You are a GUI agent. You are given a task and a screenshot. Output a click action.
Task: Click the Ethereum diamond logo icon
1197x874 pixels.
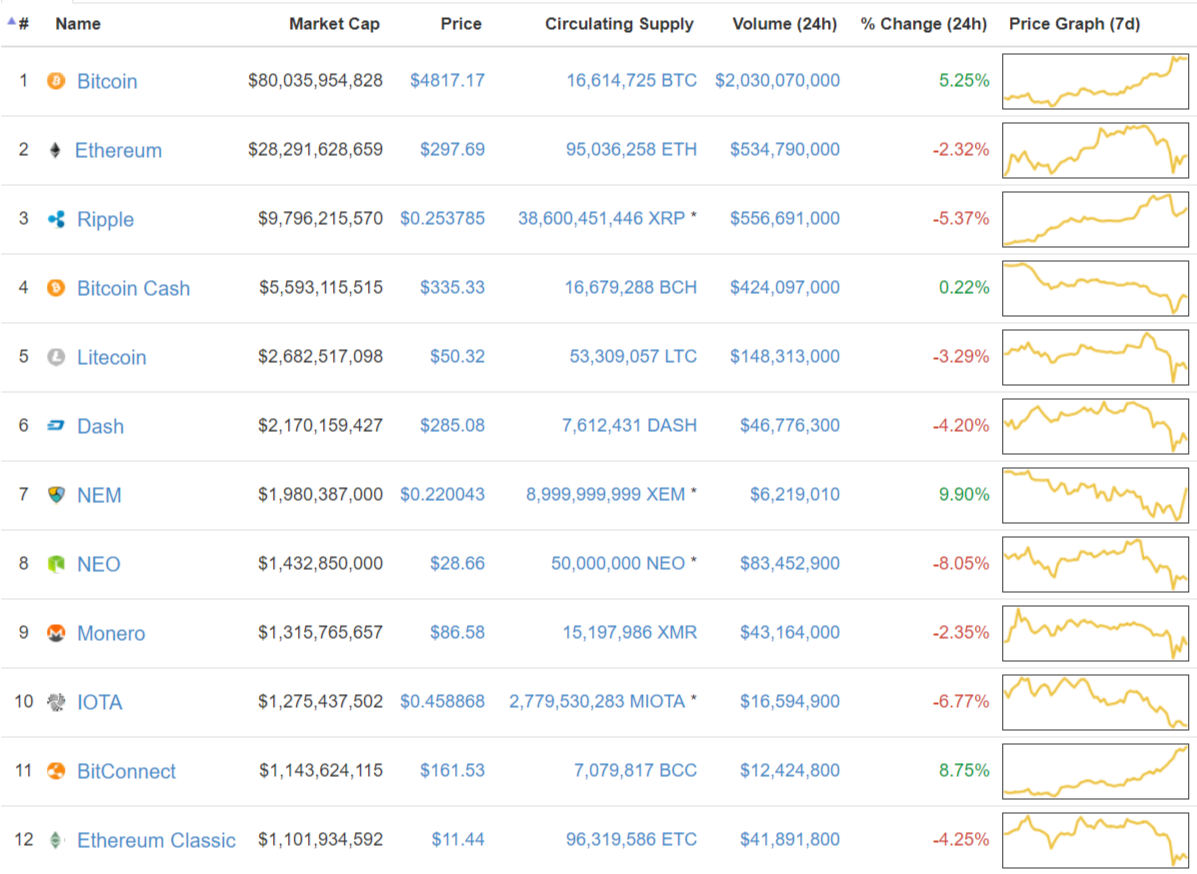point(55,150)
